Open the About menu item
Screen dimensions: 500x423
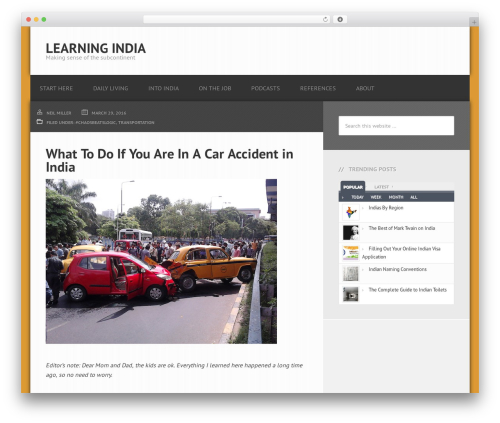coord(365,88)
